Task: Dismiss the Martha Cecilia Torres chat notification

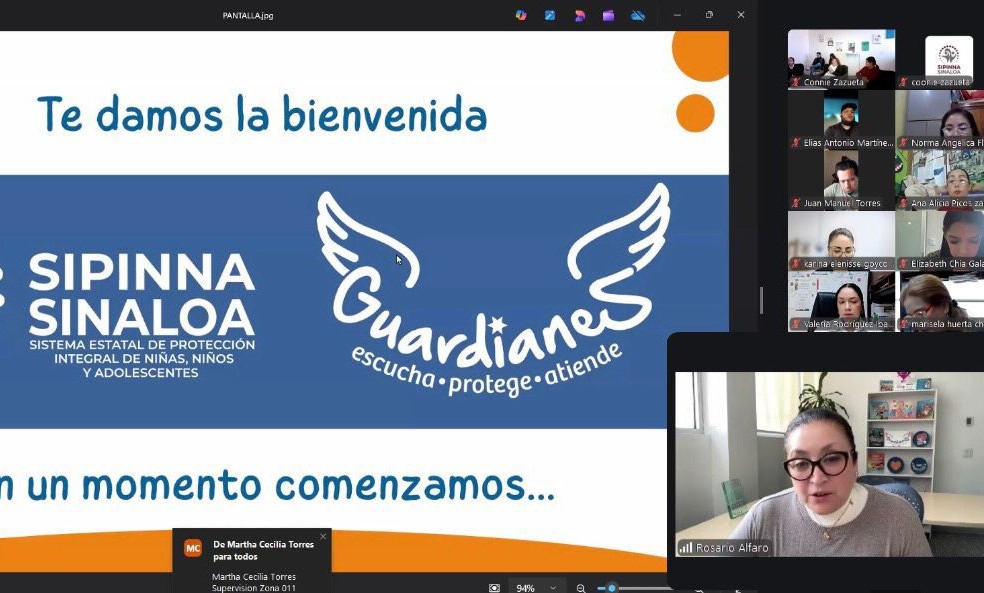Action: click(323, 537)
